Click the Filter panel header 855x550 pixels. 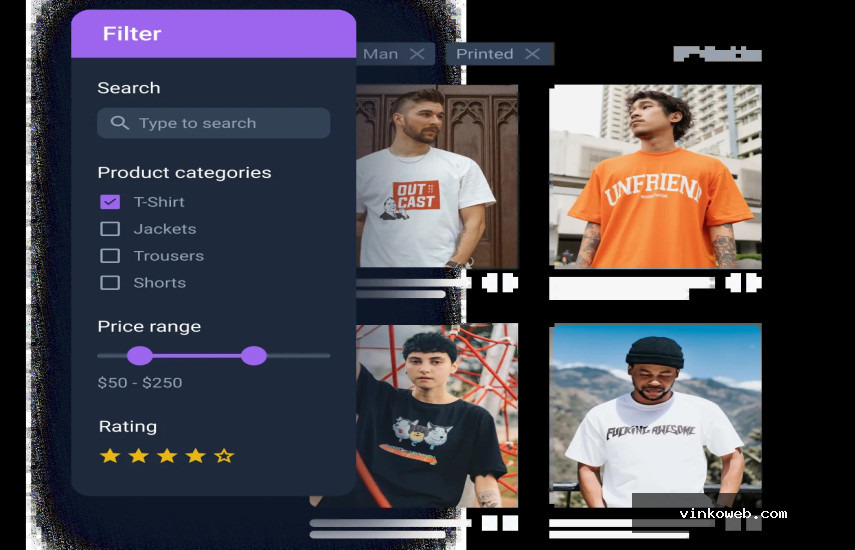(x=213, y=34)
